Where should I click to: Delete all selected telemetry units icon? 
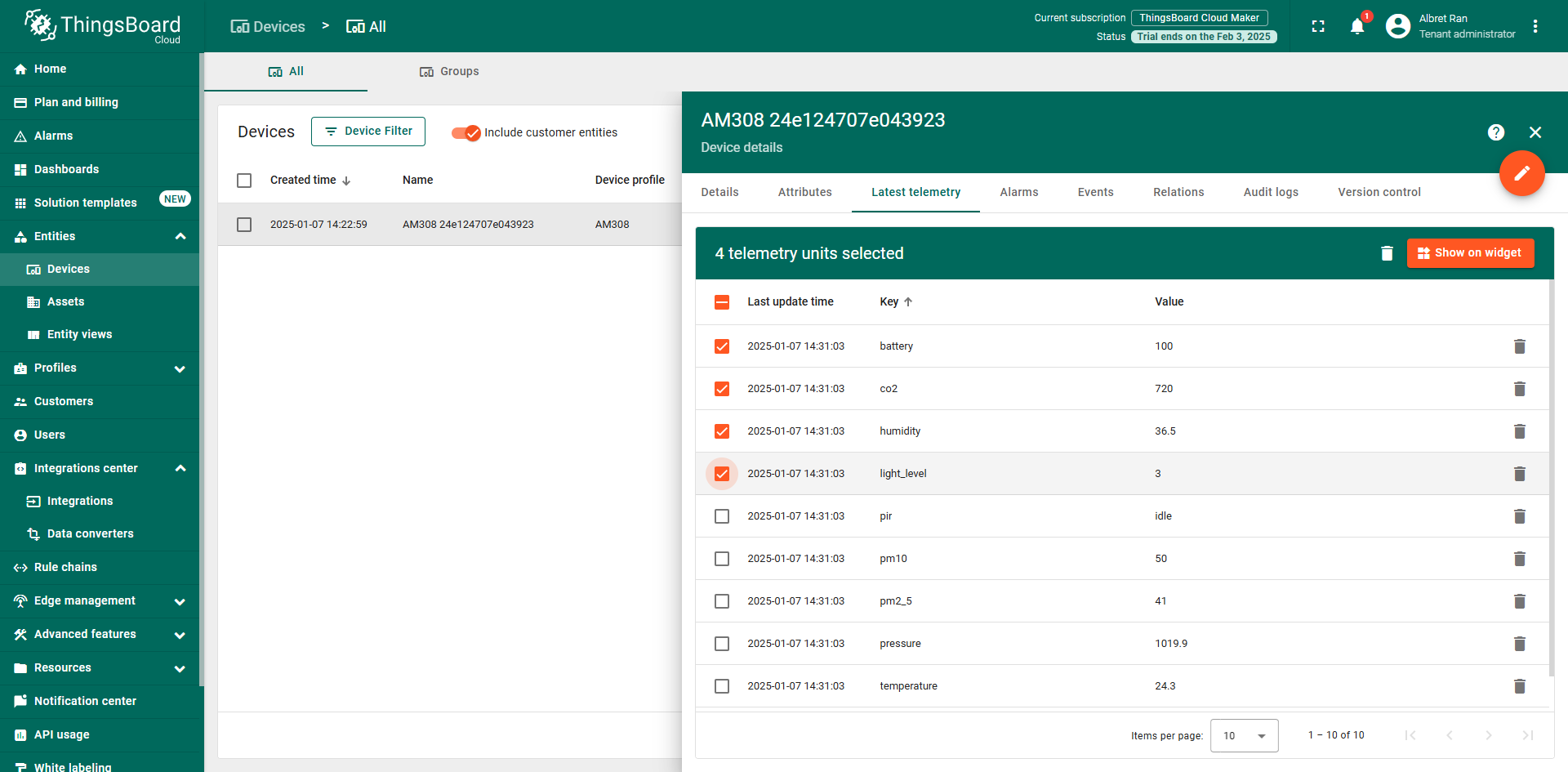click(x=1387, y=253)
